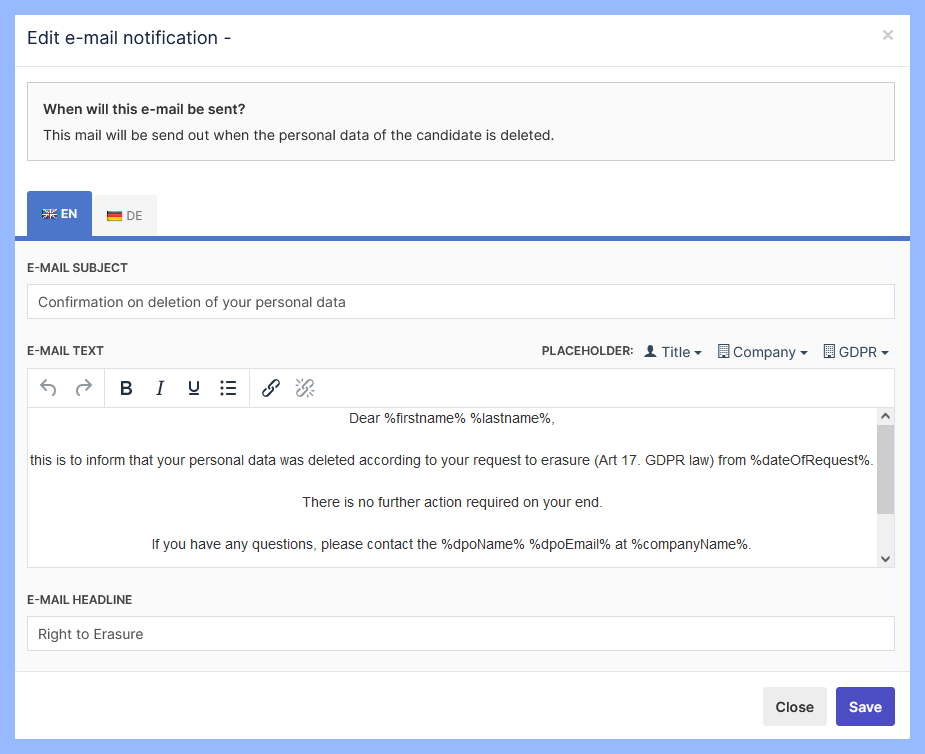Image resolution: width=925 pixels, height=754 pixels.
Task: Click the Undo icon in editor toolbar
Action: click(48, 388)
